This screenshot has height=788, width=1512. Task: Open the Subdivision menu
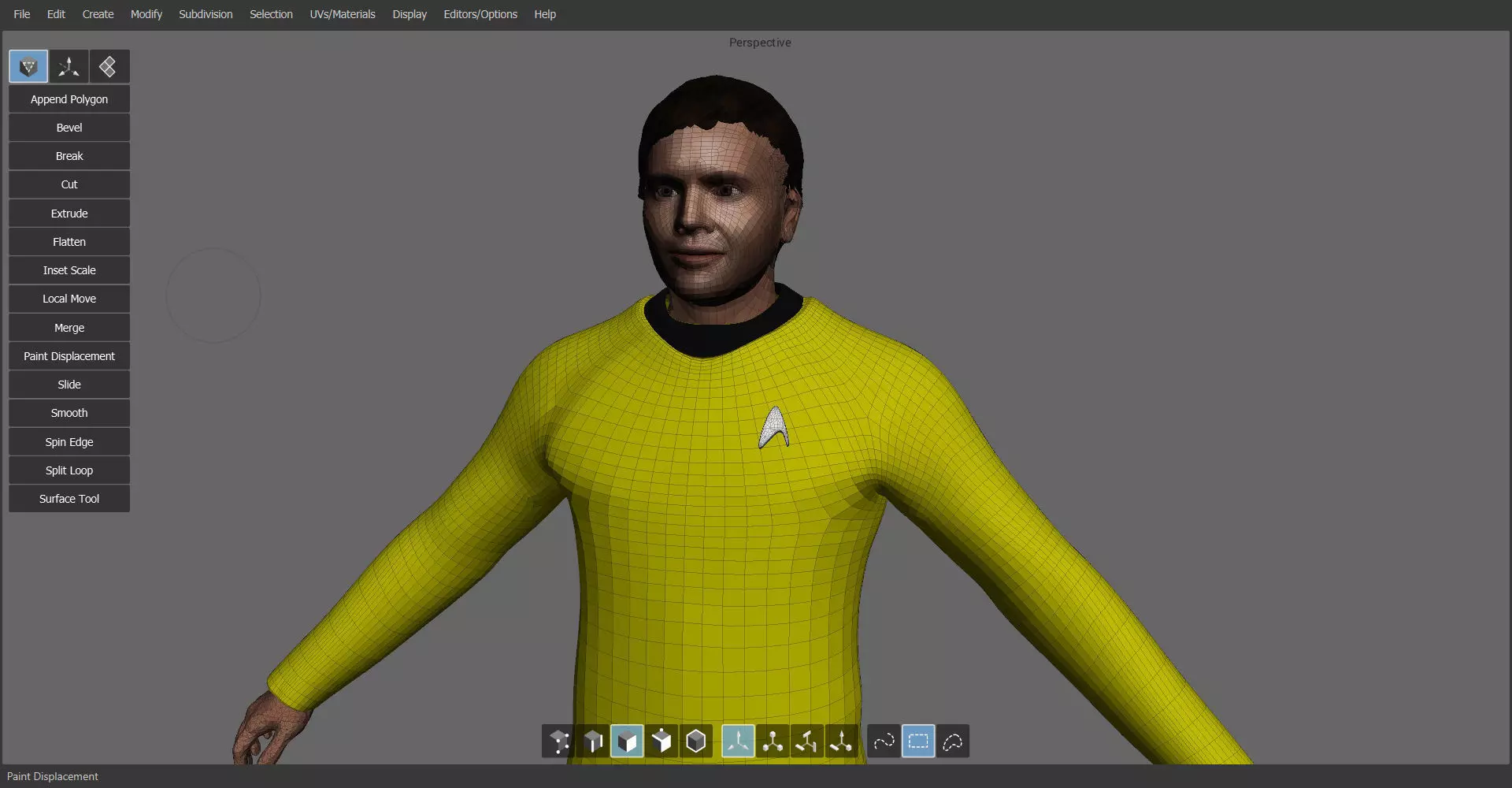coord(206,14)
